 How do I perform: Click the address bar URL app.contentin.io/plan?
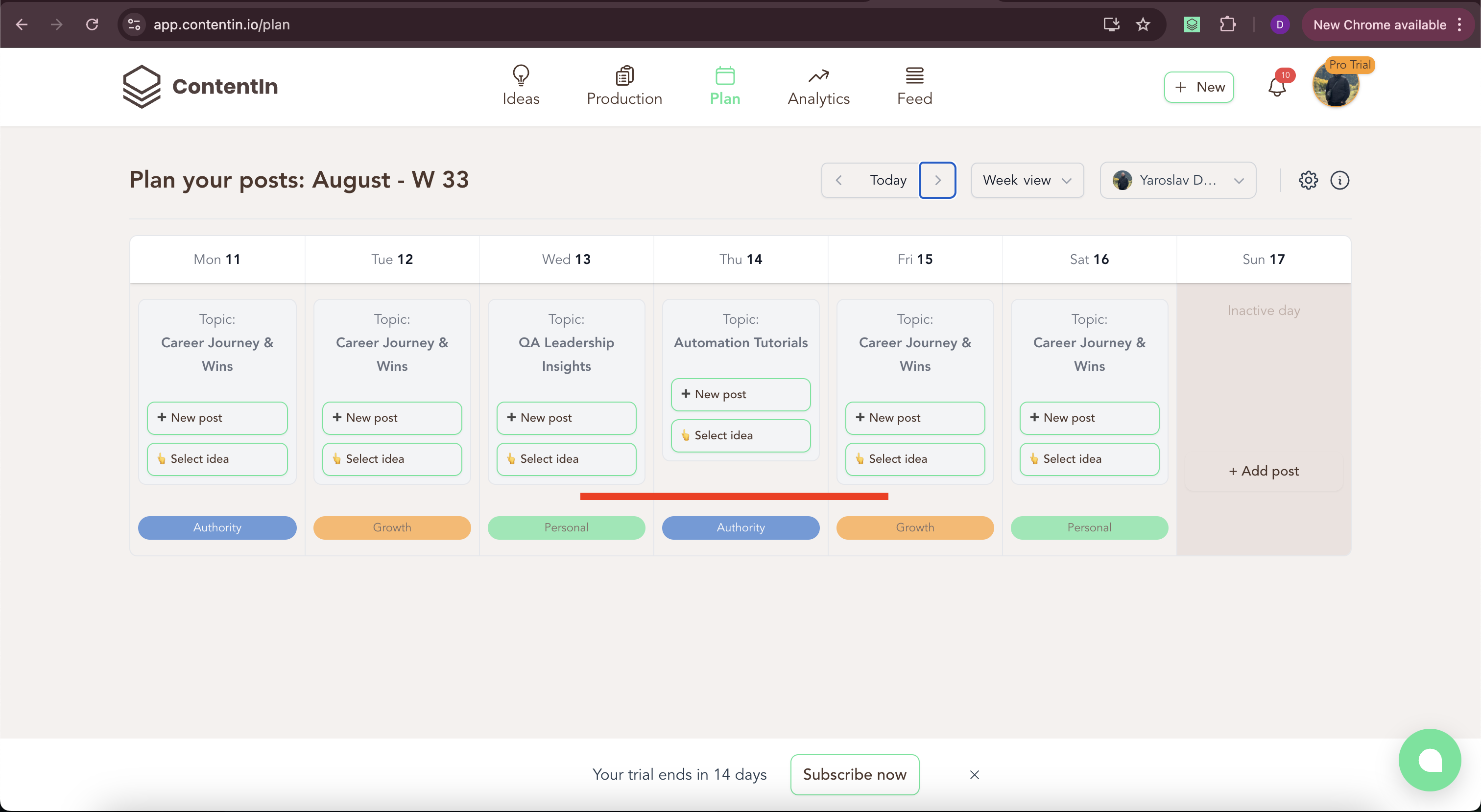tap(221, 24)
